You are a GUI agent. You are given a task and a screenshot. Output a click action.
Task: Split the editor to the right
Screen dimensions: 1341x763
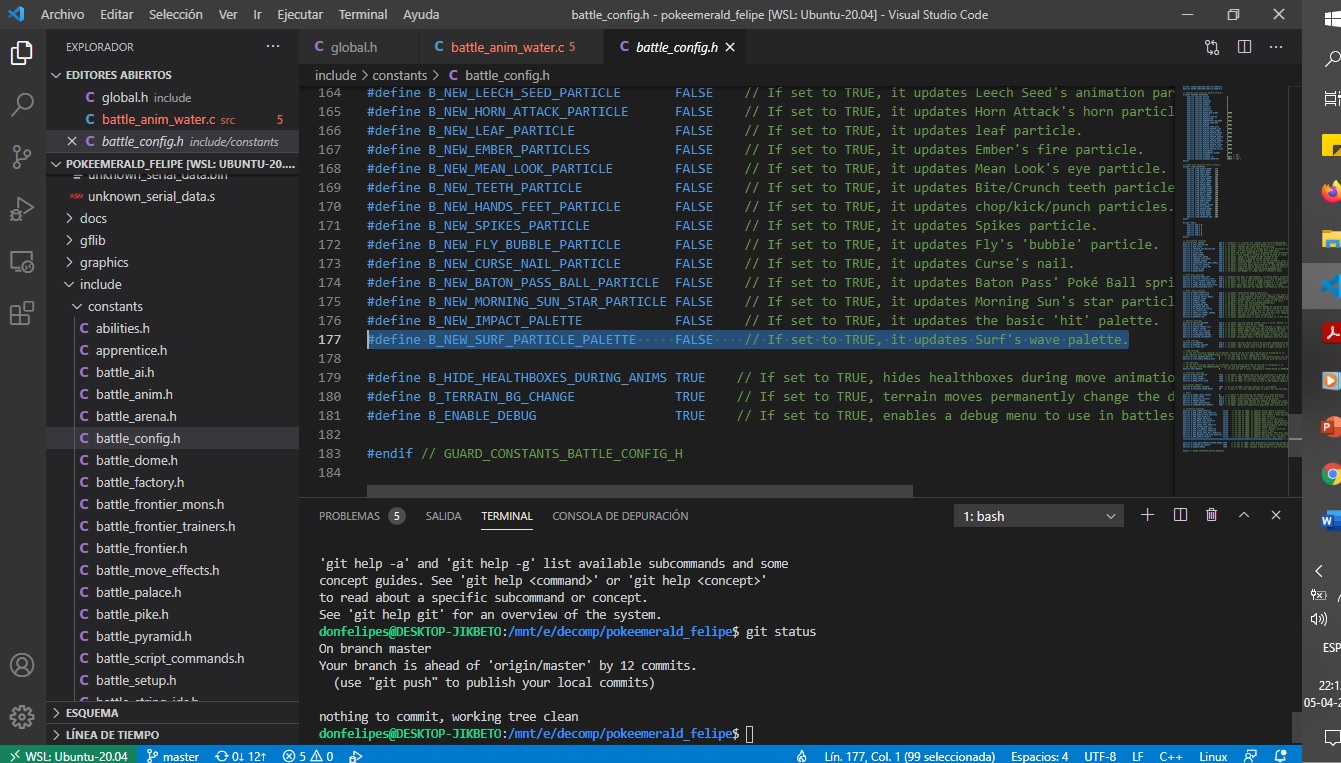(1244, 47)
